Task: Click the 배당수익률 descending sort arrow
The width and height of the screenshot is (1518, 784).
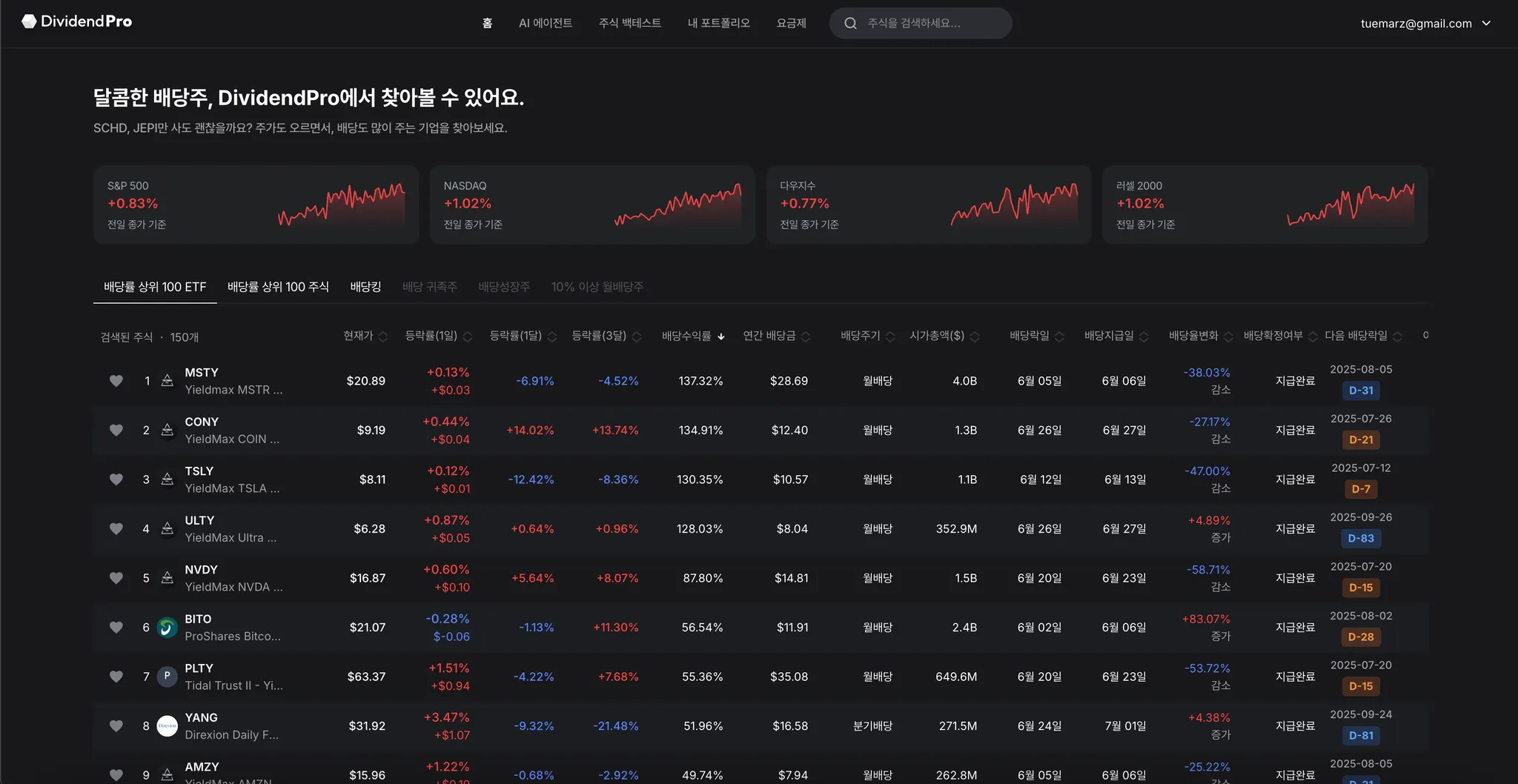Action: click(x=721, y=336)
